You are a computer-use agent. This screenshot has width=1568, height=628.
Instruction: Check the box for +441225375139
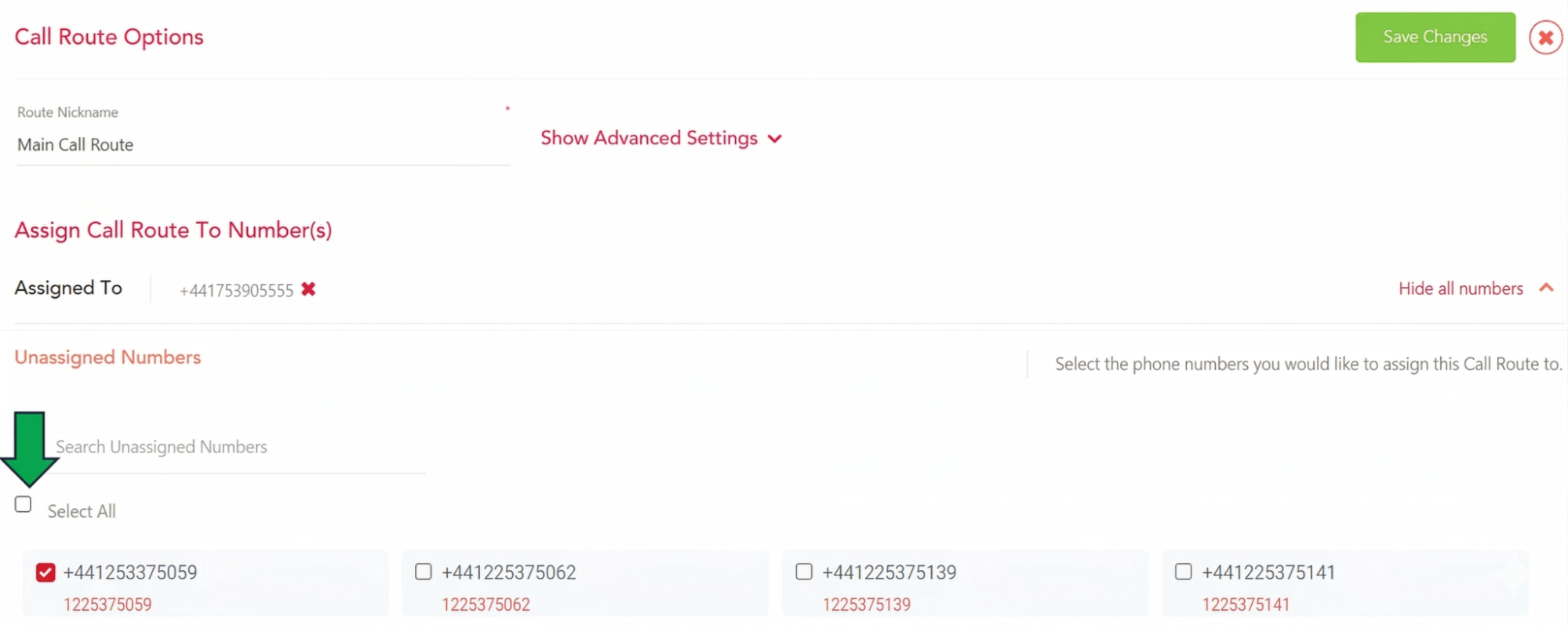pos(804,572)
